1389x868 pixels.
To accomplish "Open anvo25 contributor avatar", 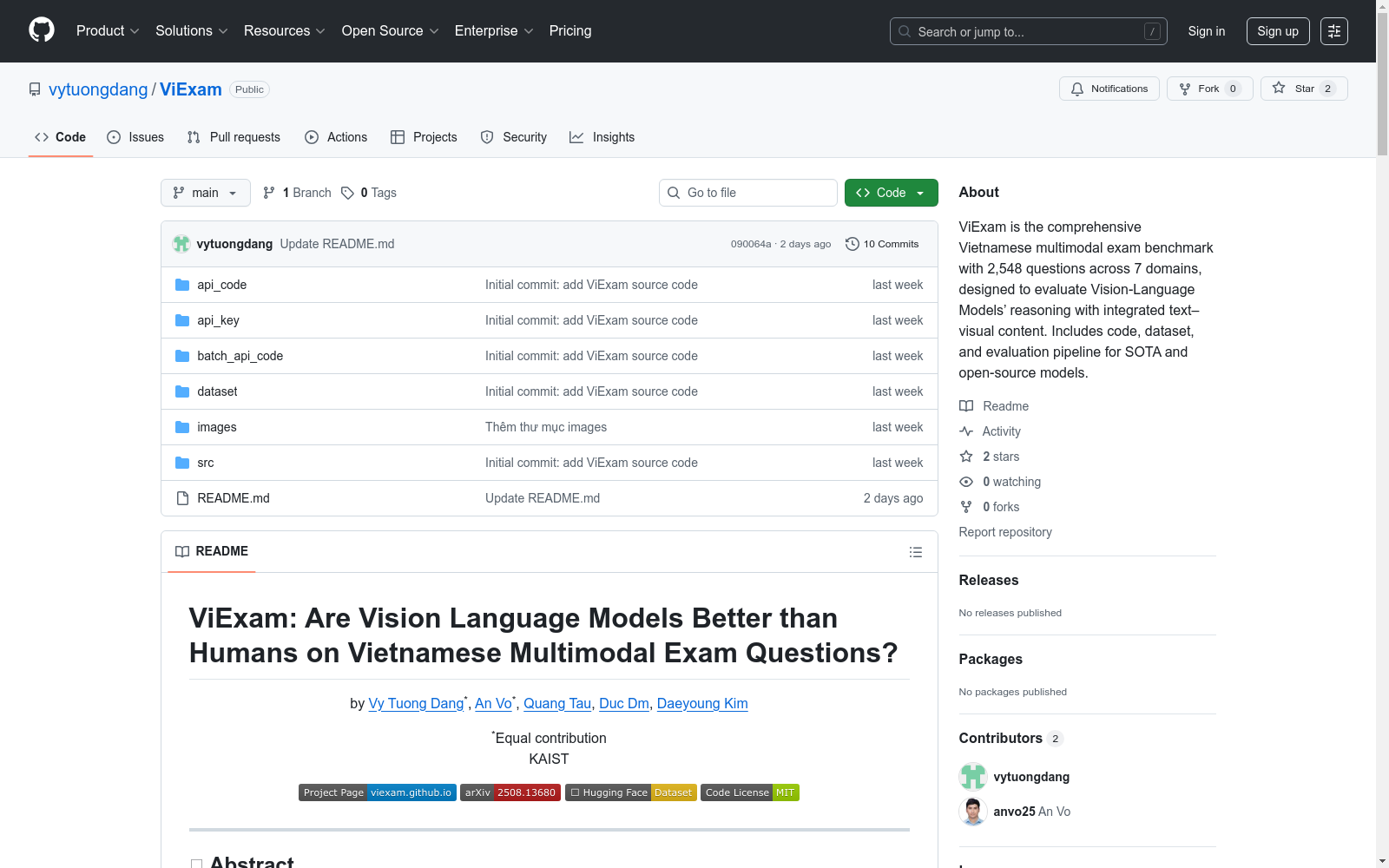I will [973, 812].
